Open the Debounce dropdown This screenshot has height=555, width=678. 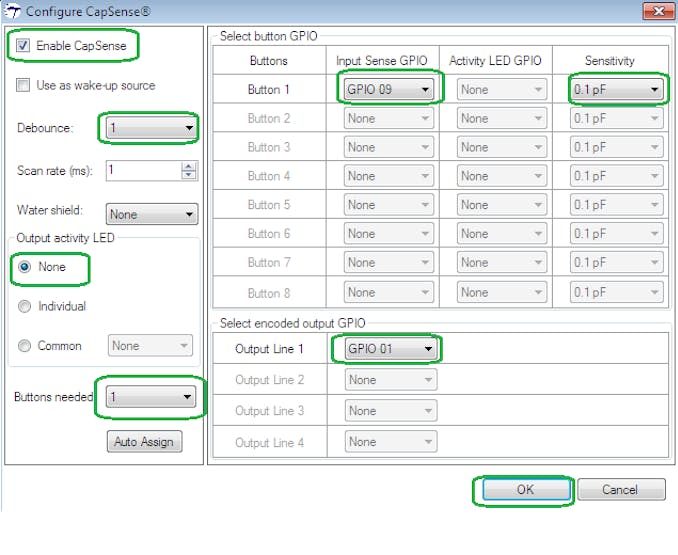point(151,128)
